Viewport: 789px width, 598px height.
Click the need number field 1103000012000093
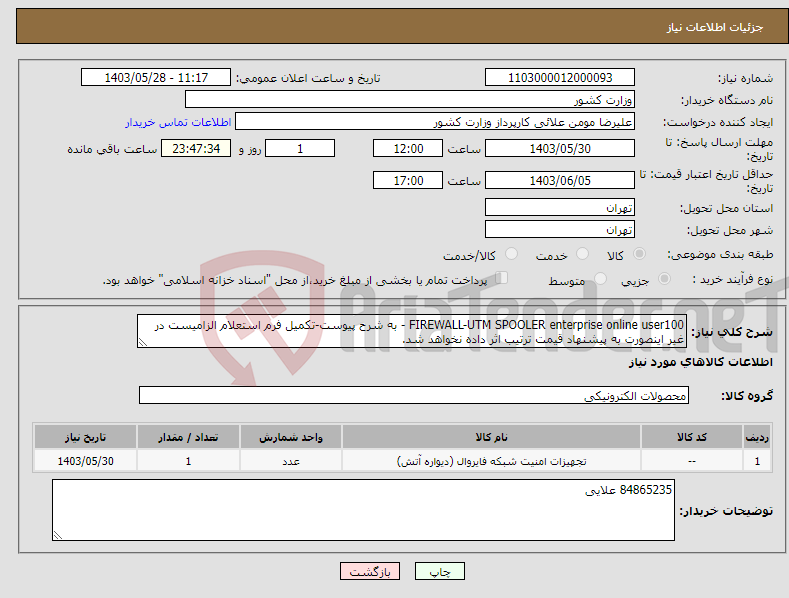coord(560,78)
